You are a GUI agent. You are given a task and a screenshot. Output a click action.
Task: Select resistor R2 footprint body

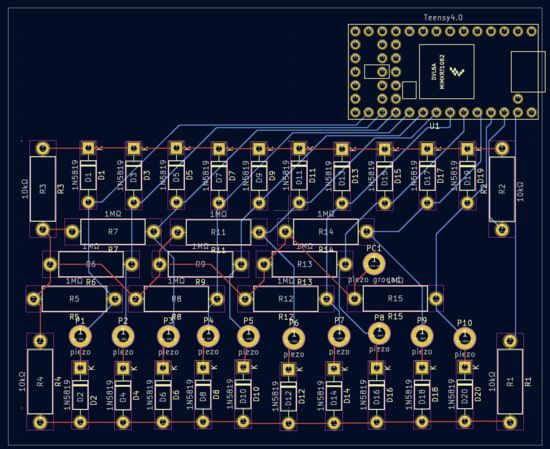(x=502, y=189)
